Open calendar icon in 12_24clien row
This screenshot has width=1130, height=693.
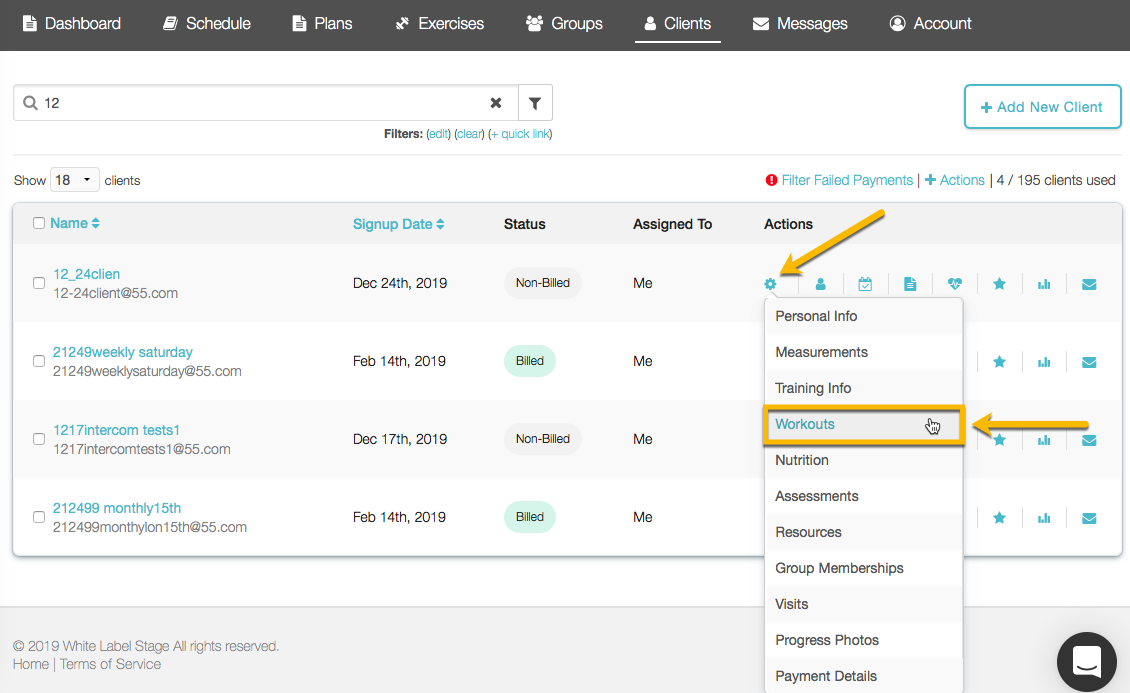pos(865,284)
